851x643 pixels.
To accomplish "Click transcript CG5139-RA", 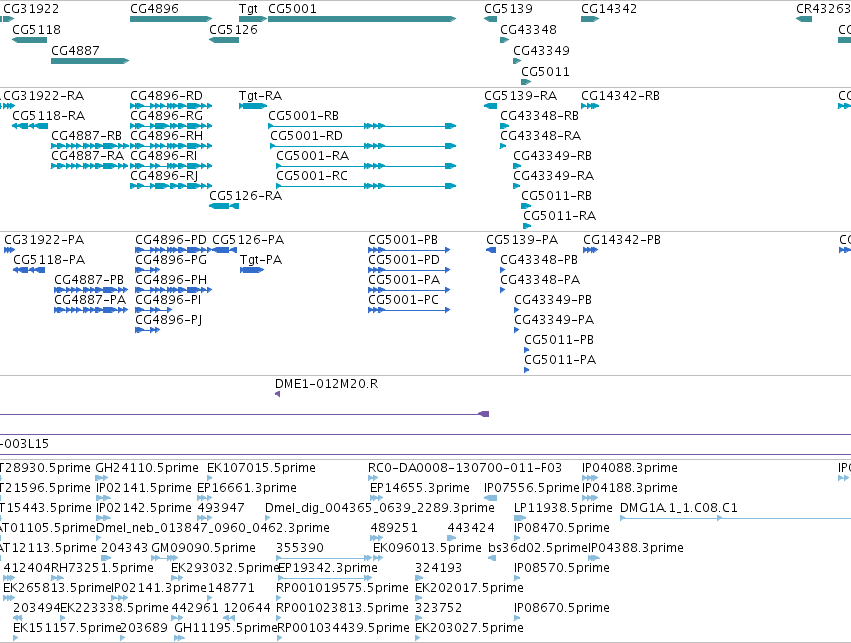I will click(521, 96).
